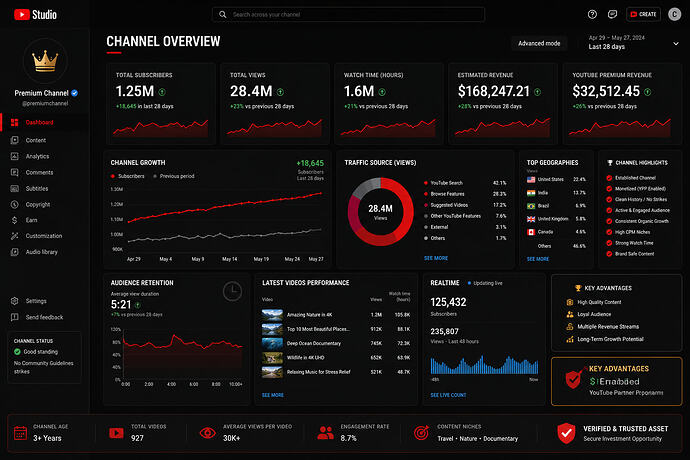
Task: Click SEE MORE under Top Geographies
Action: point(538,259)
